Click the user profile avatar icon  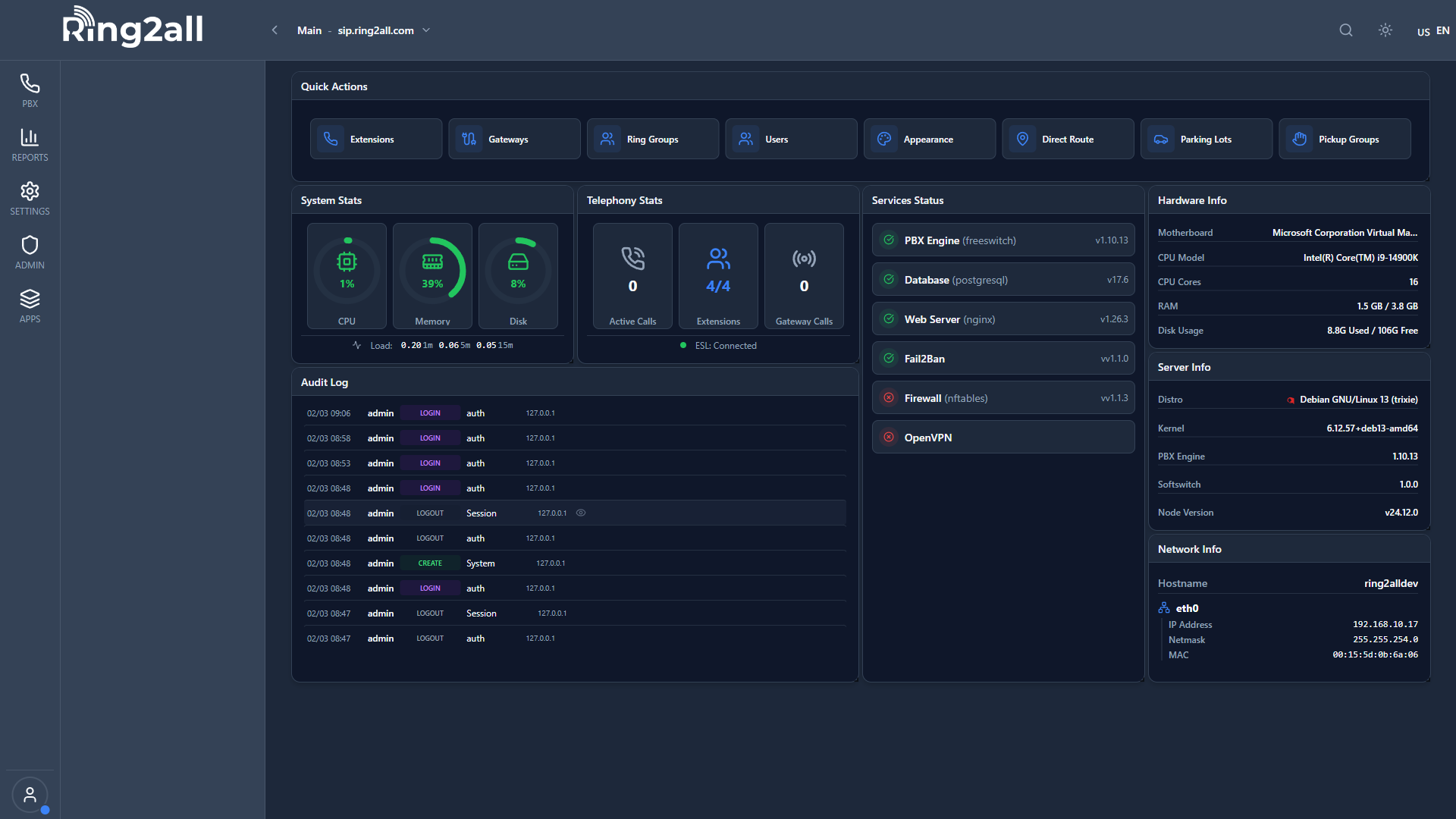tap(30, 795)
